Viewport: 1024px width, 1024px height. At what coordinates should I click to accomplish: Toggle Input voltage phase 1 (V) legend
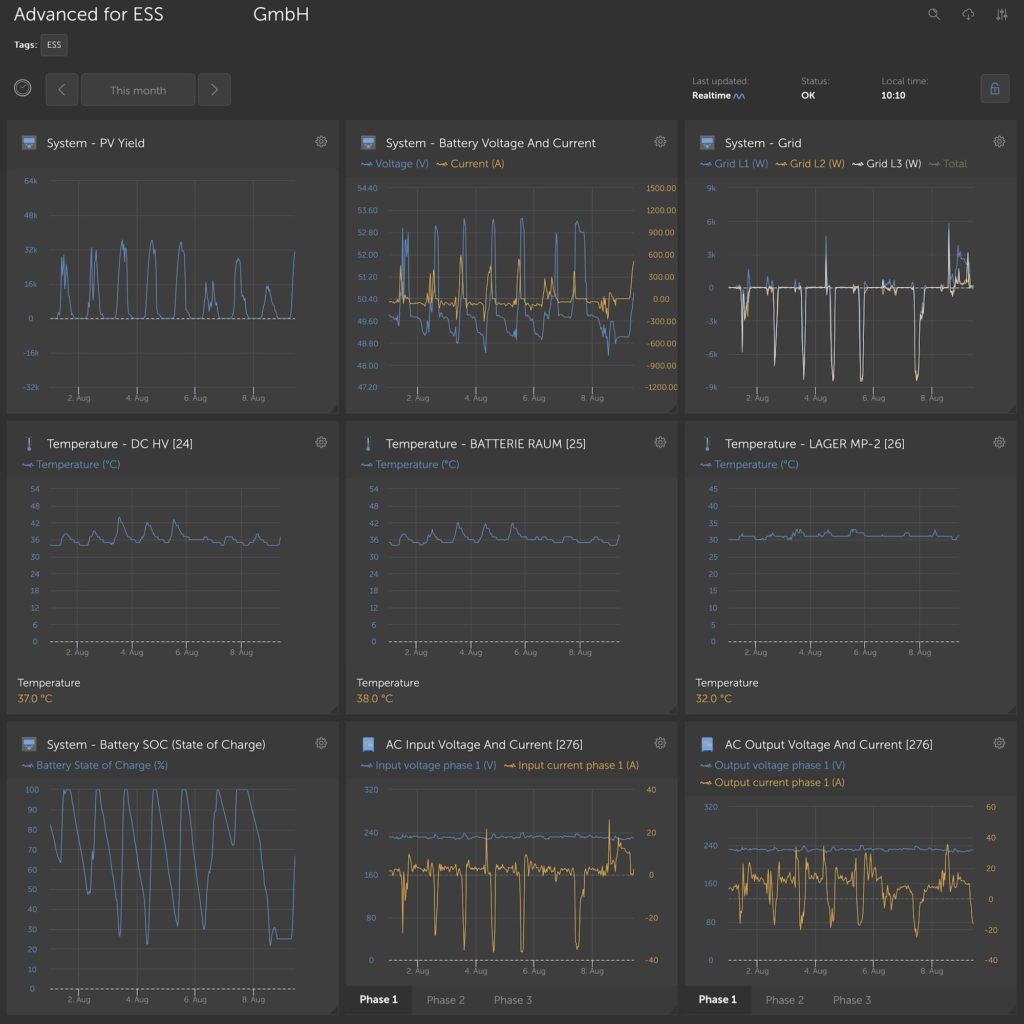pos(428,765)
